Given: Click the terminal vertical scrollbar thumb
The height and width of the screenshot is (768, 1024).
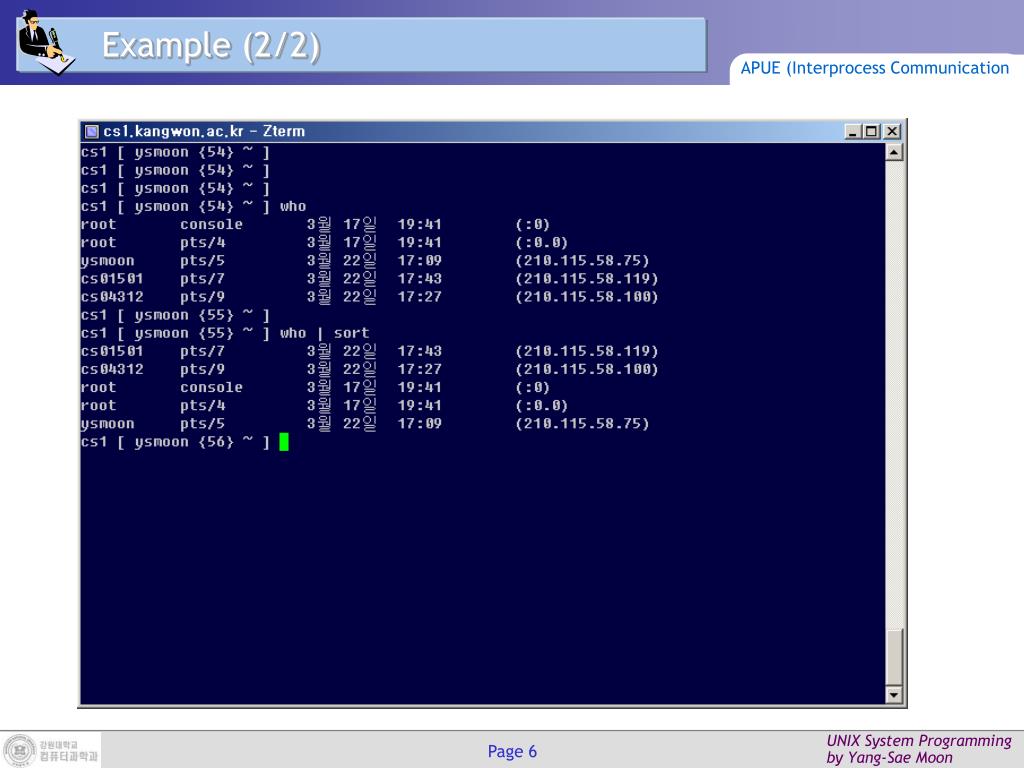Looking at the screenshot, I should pyautogui.click(x=894, y=656).
